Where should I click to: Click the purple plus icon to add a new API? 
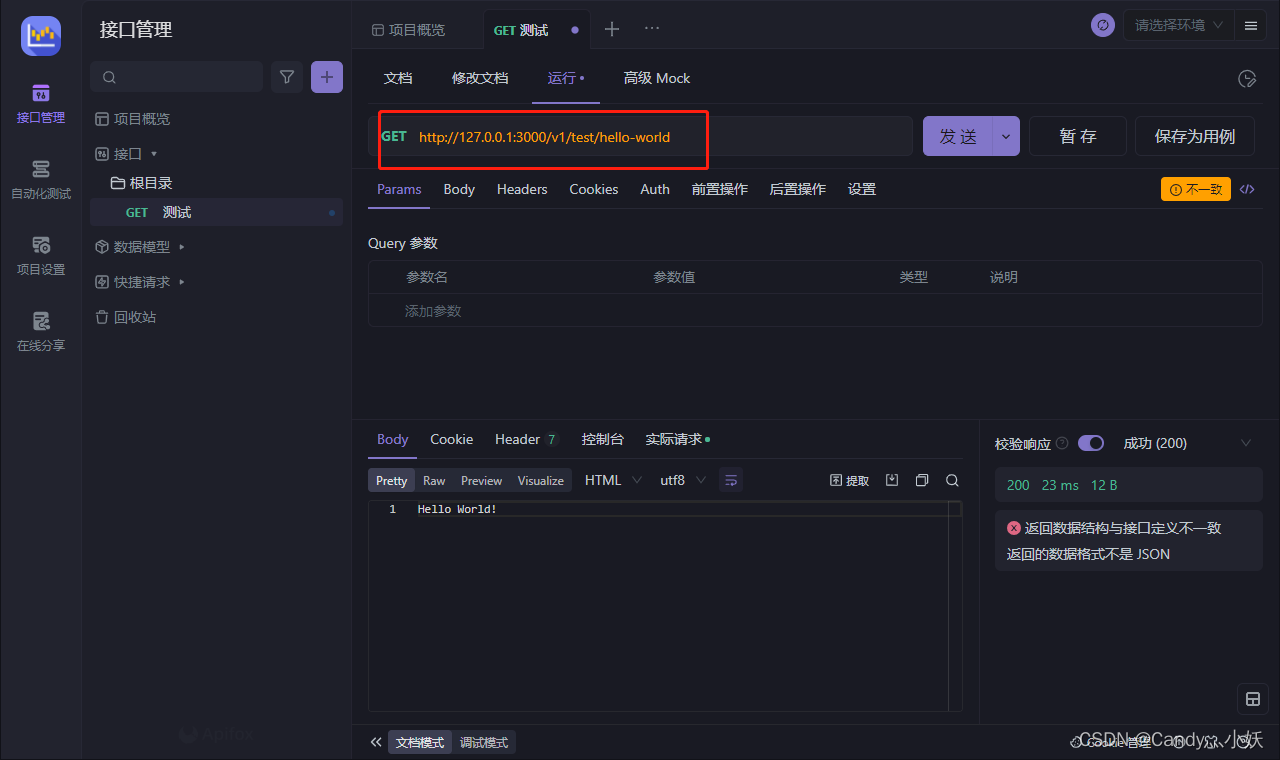pyautogui.click(x=327, y=76)
